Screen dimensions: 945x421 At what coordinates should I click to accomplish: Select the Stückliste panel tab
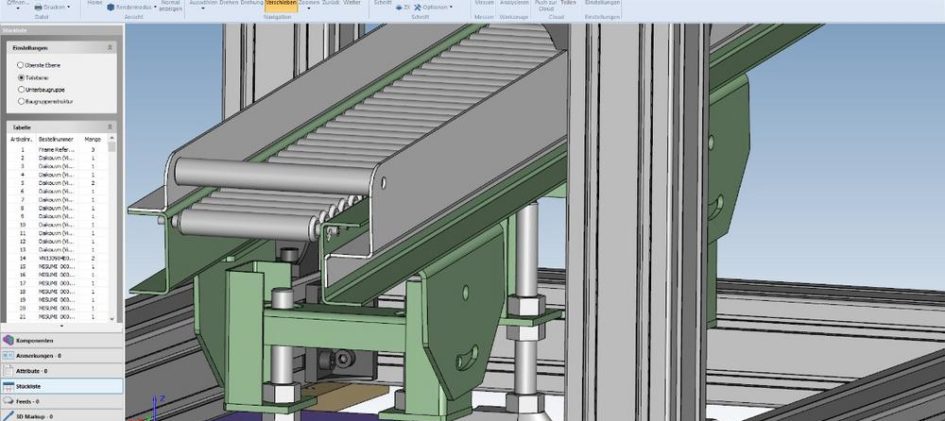click(x=60, y=385)
